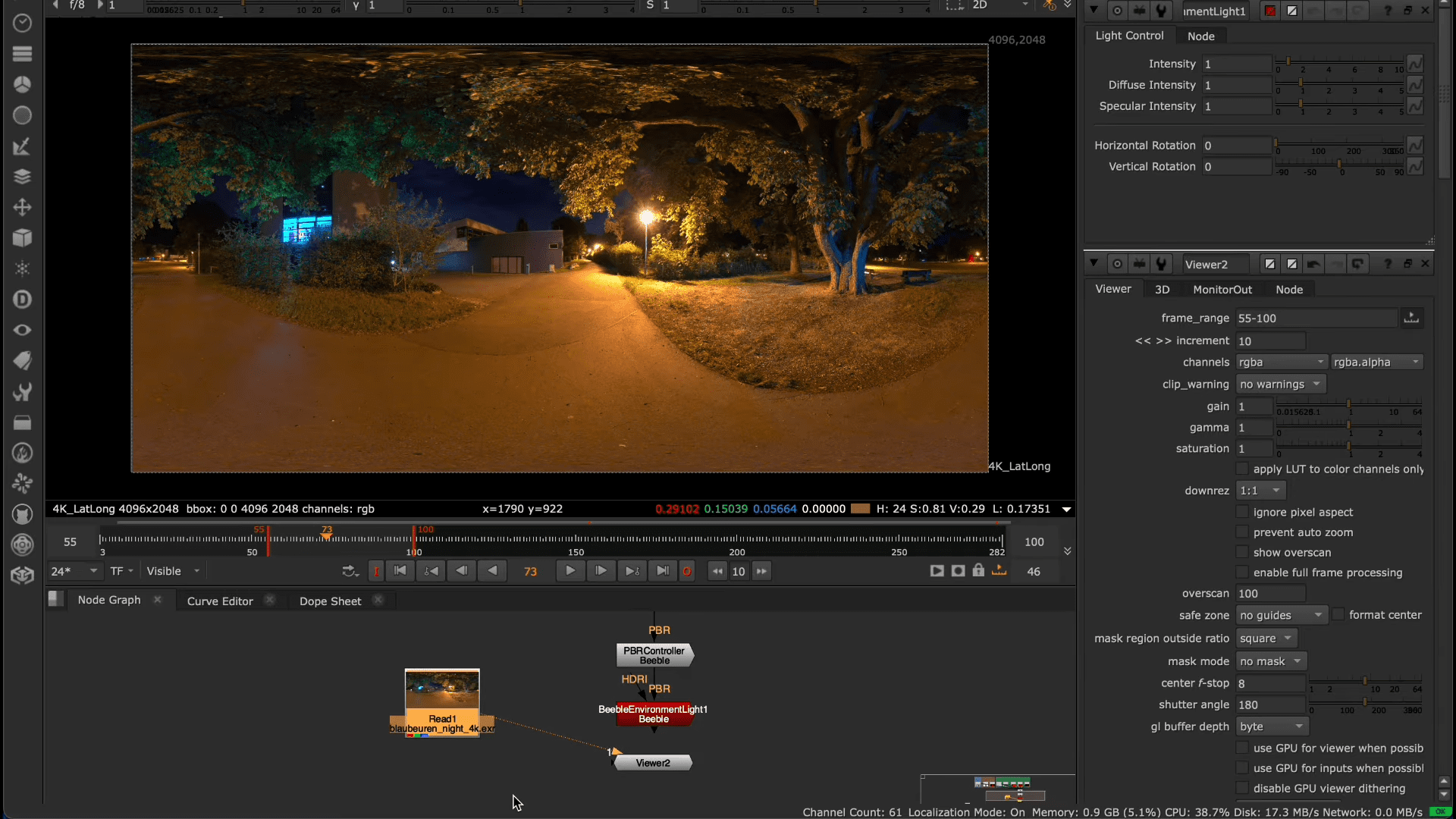Enable prevent auto zoom checkbox
The image size is (1456, 819).
pyautogui.click(x=1242, y=532)
